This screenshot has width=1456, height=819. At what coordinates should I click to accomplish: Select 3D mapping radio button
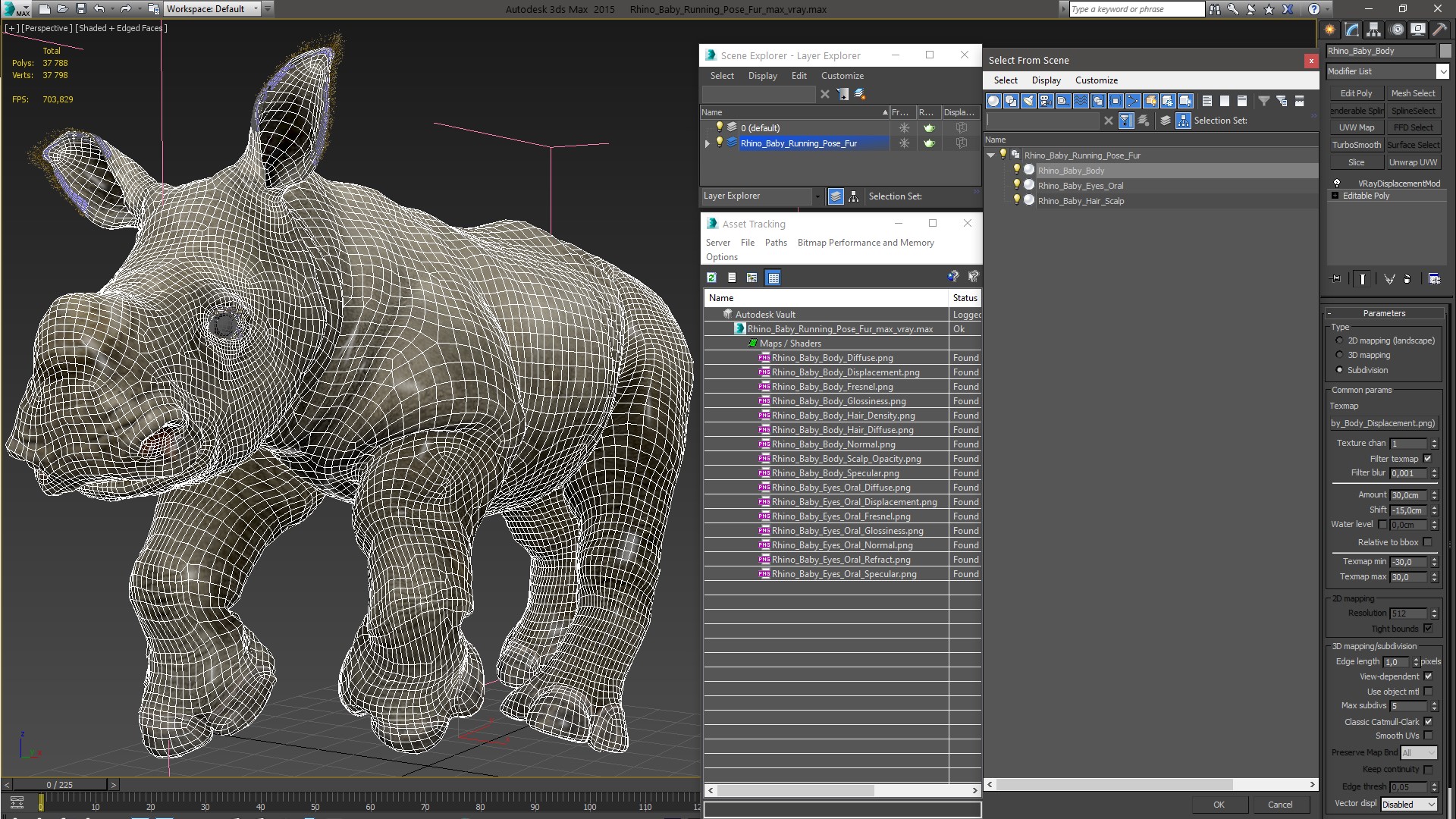click(x=1339, y=355)
